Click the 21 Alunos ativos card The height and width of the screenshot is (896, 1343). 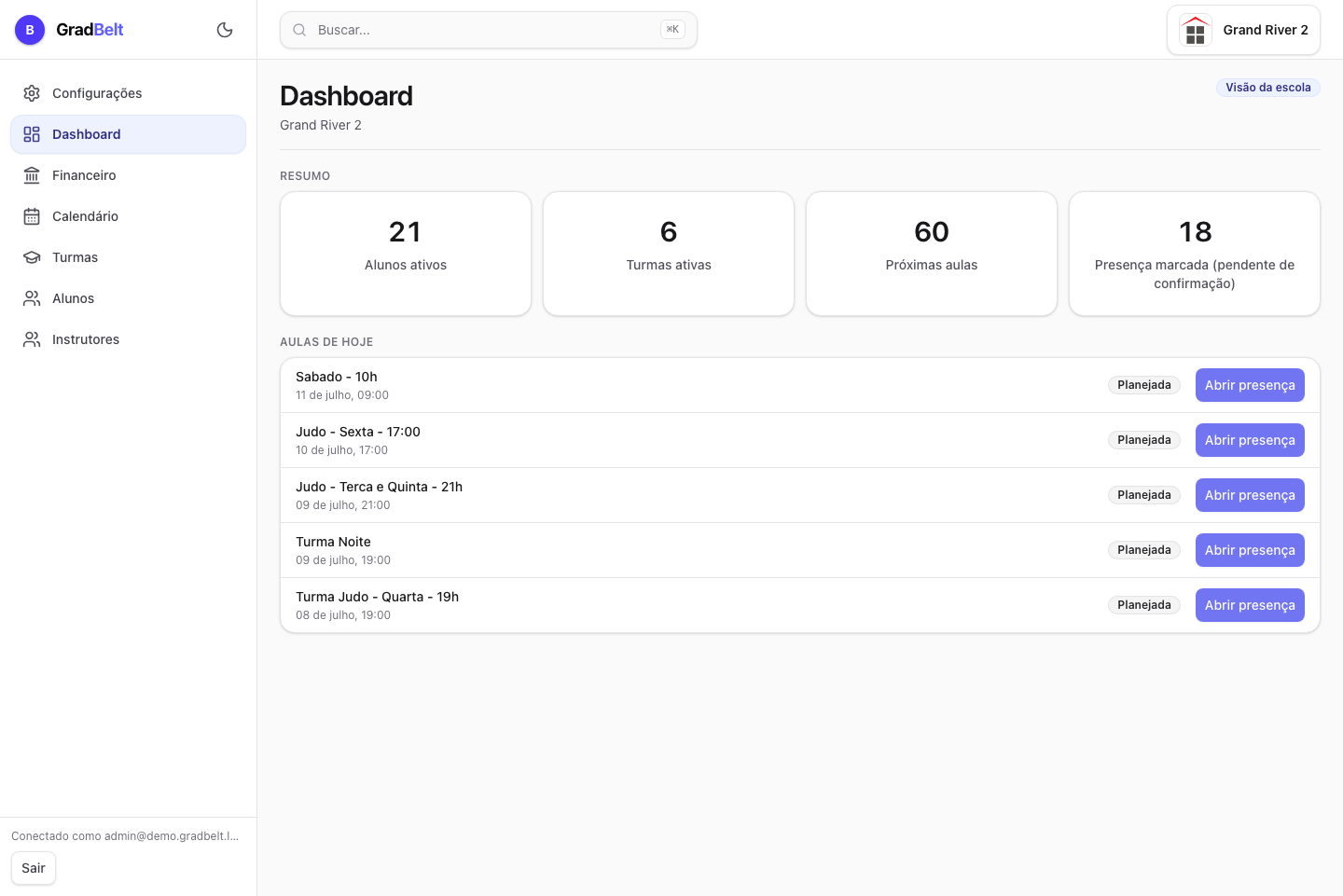(406, 254)
